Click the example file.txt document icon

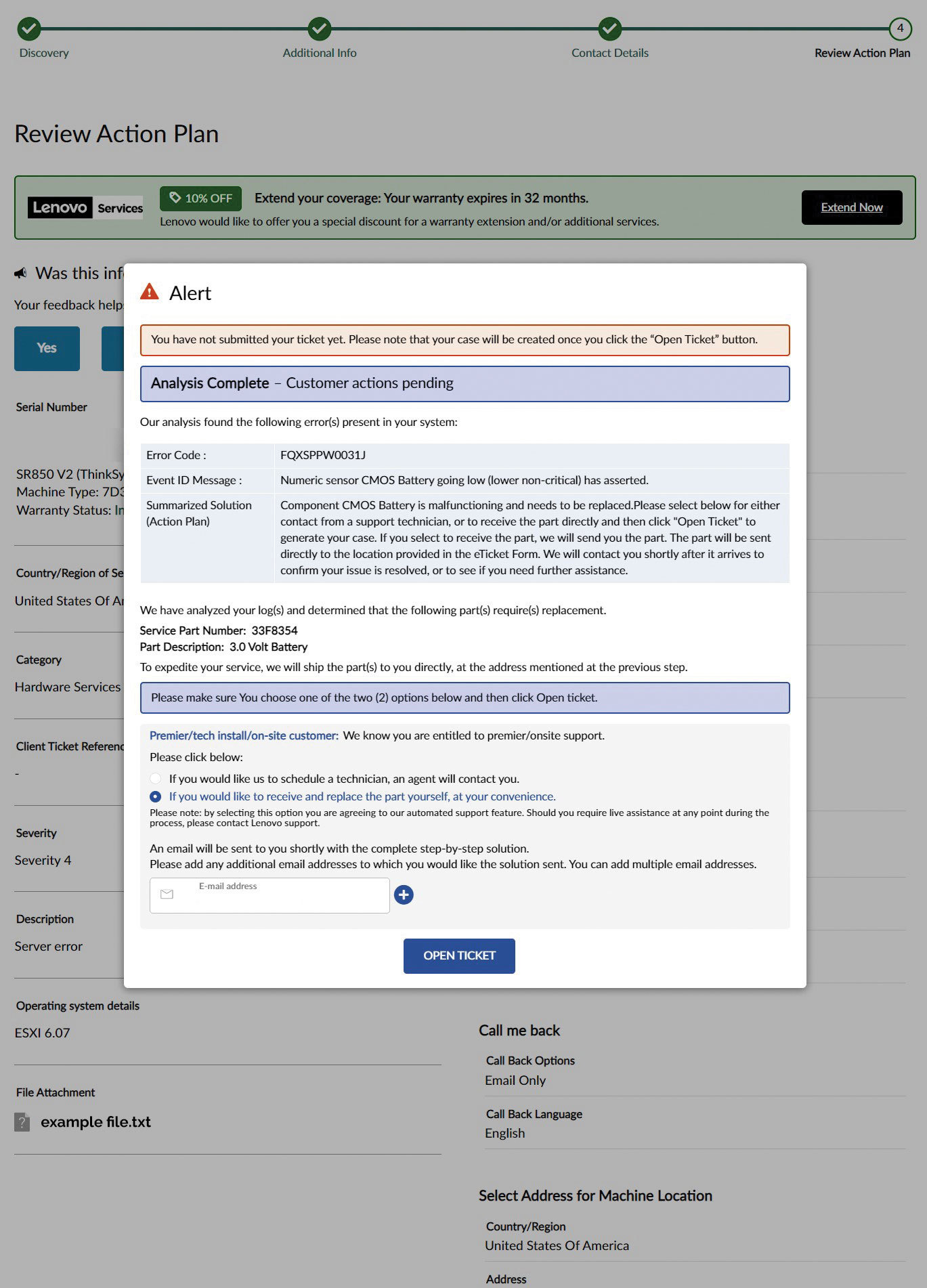click(22, 1122)
